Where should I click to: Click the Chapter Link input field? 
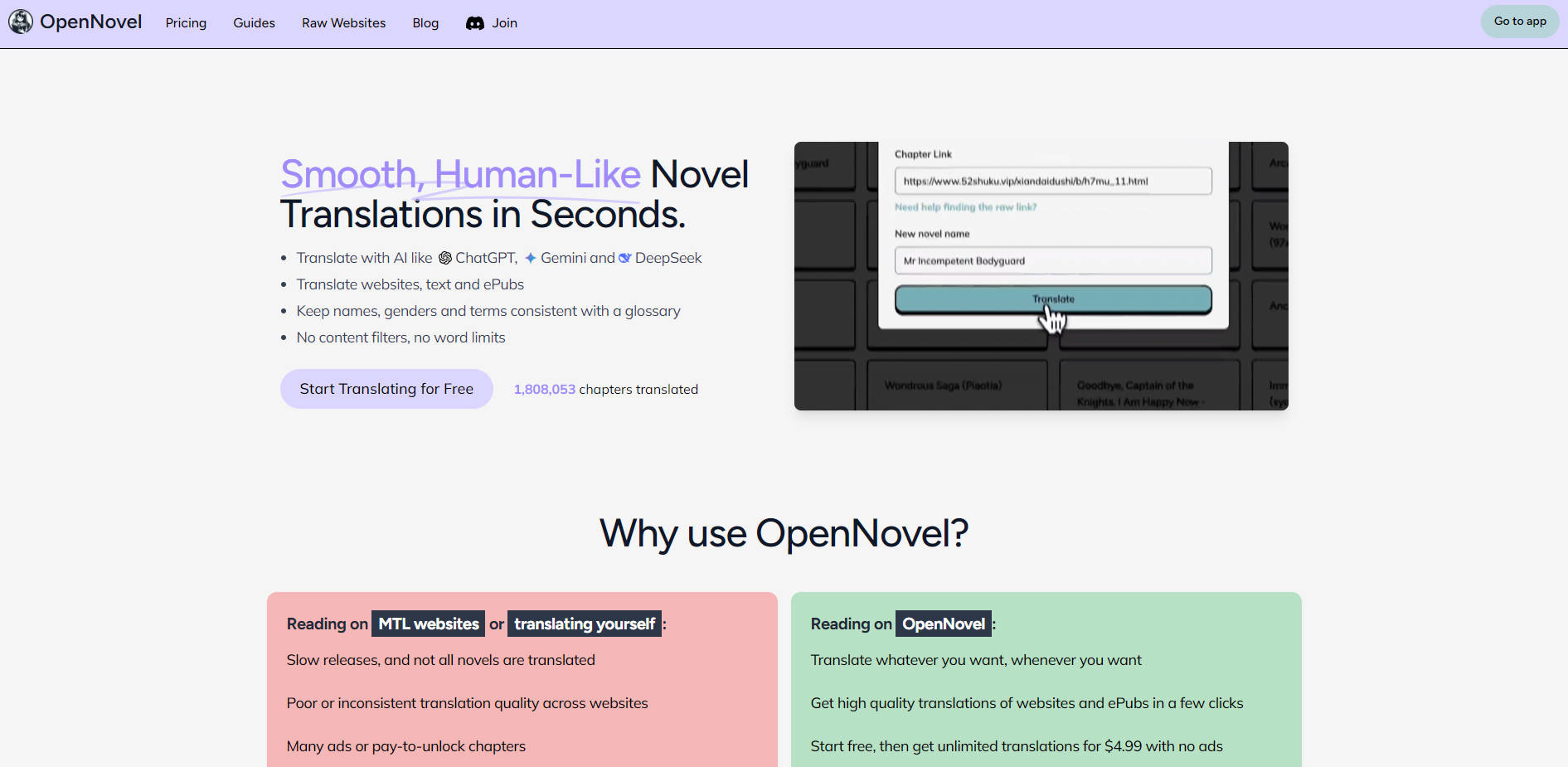1052,181
